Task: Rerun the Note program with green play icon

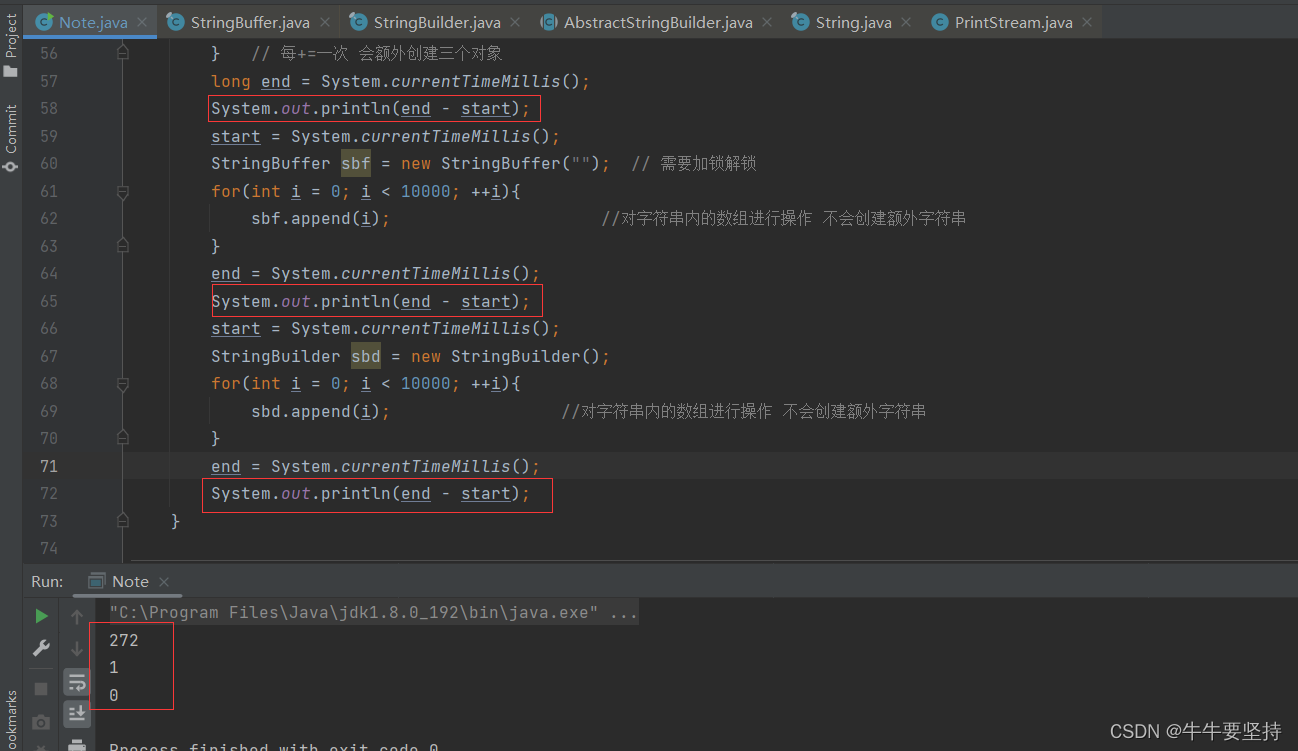Action: click(x=41, y=616)
